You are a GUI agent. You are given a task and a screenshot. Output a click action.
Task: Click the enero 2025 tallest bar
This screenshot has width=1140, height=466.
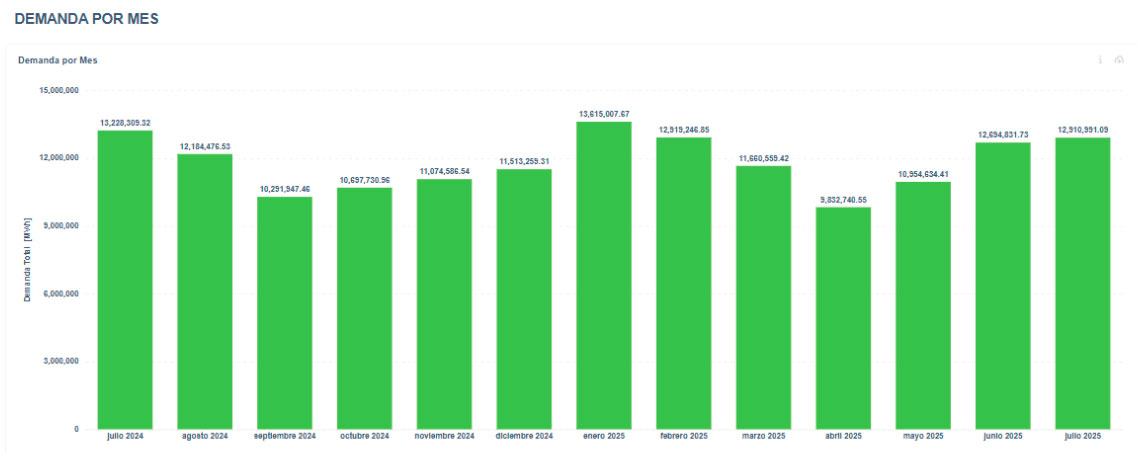(x=604, y=275)
